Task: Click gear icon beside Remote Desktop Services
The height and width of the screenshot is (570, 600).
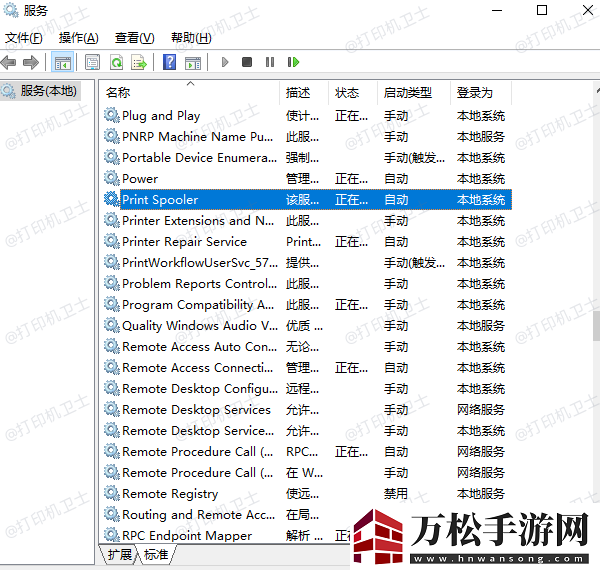Action: pyautogui.click(x=111, y=409)
